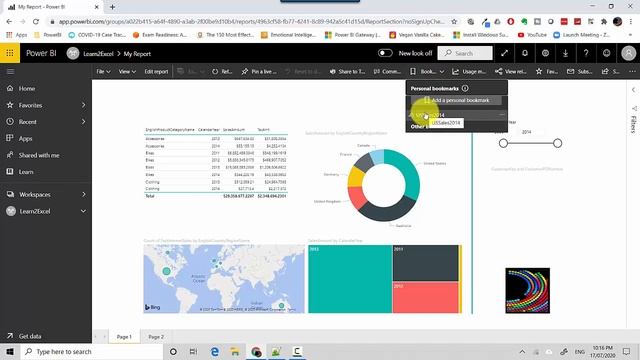
Task: Open the Power BI app launcher waffle
Action: 10,53
